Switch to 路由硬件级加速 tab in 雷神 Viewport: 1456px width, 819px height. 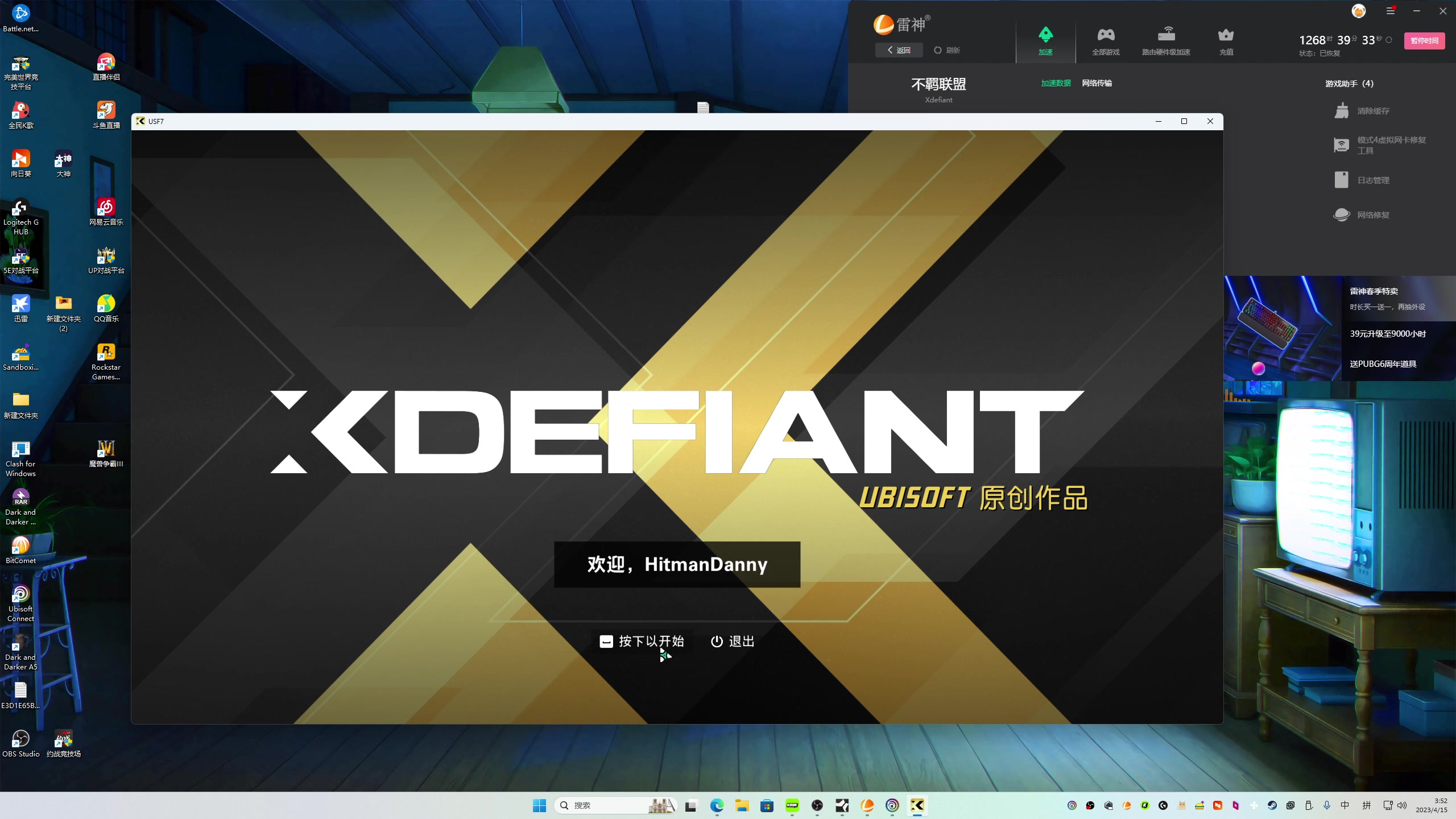pos(1166,41)
